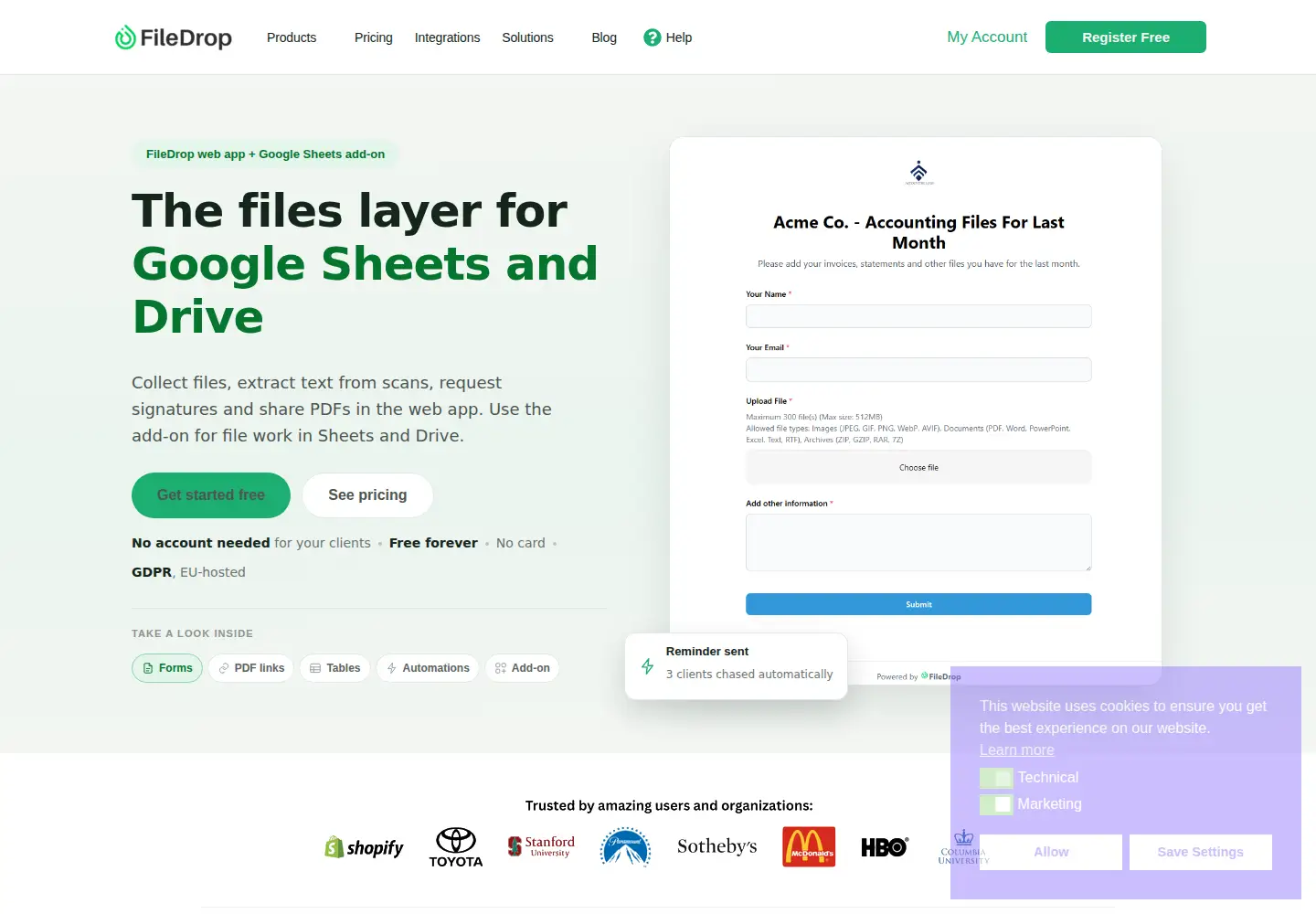Click the Powered by FileDrop link
1316x914 pixels.
[918, 676]
